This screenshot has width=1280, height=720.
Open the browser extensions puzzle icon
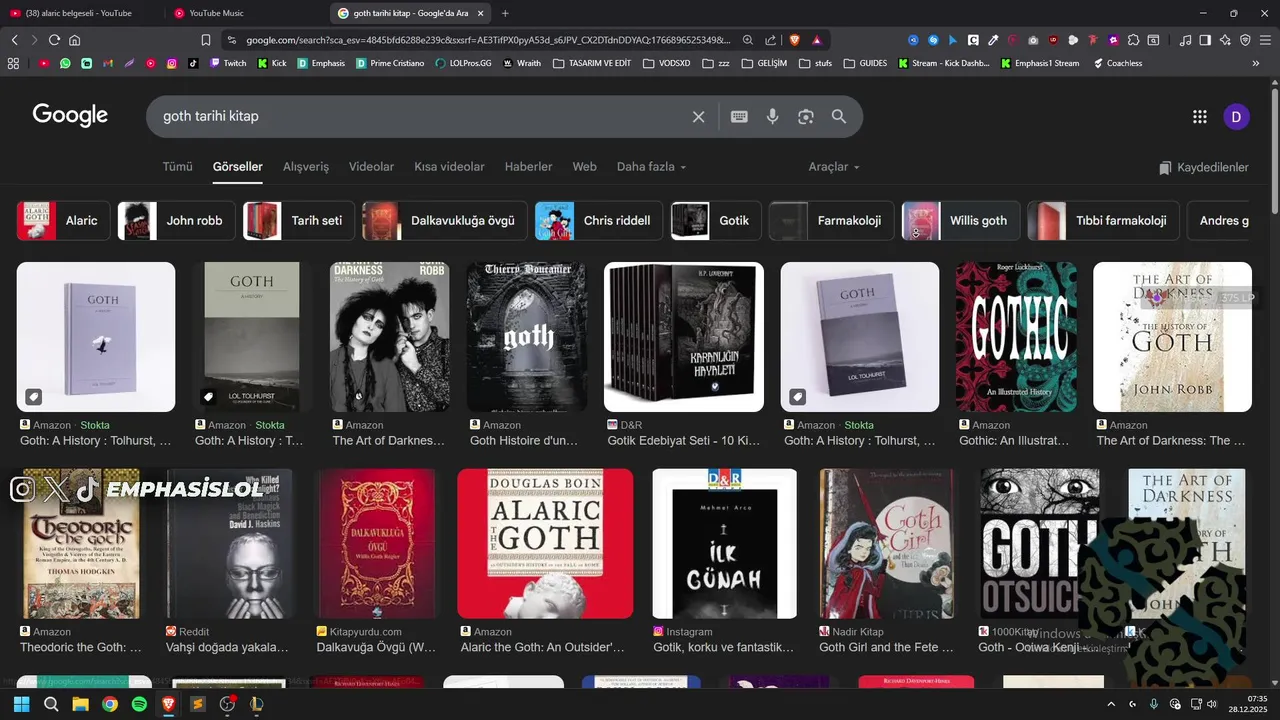pyautogui.click(x=1133, y=40)
